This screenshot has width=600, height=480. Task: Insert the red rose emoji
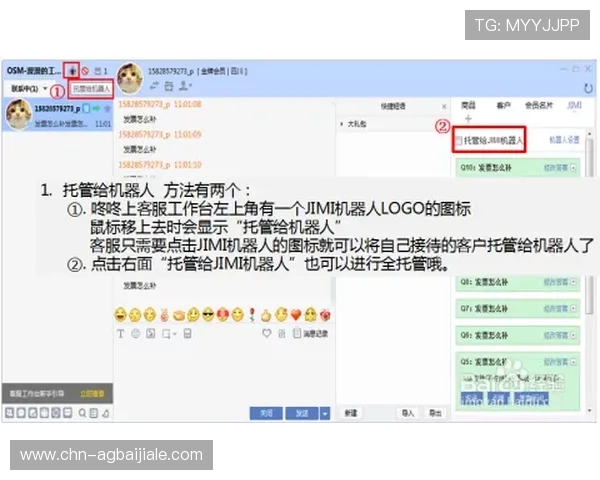[x=252, y=315]
